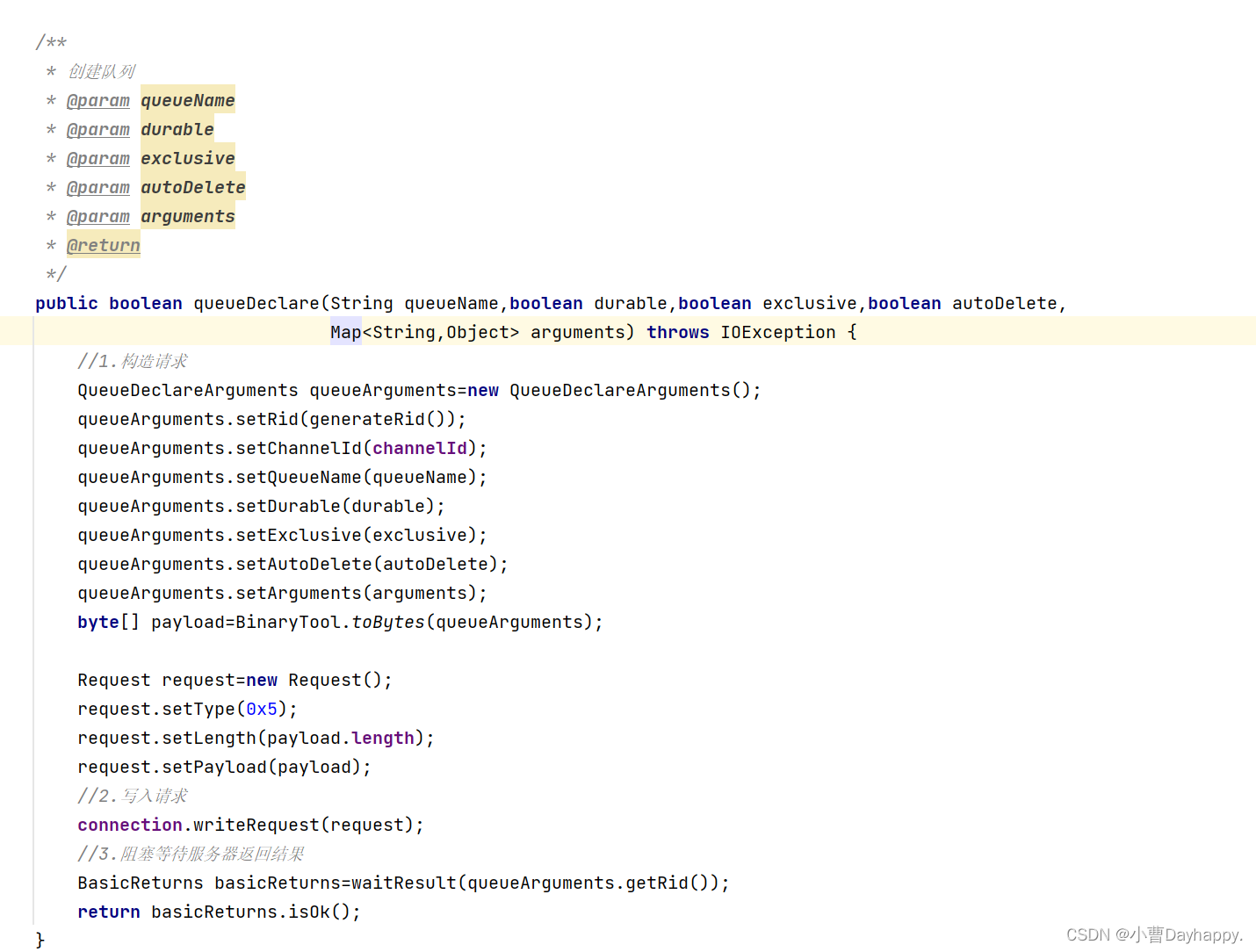Click the 创建队列 Javadoc description
1256x952 pixels.
pos(102,71)
